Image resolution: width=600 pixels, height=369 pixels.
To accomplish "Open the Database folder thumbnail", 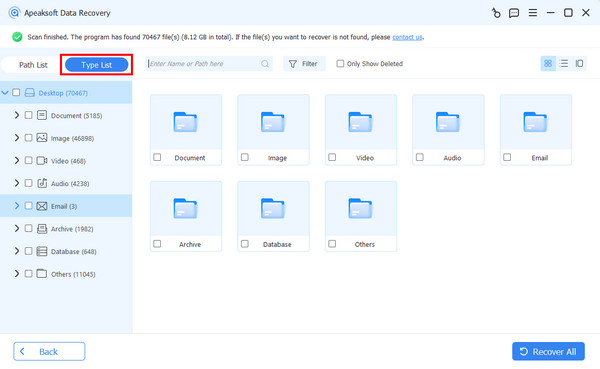I will tap(273, 209).
